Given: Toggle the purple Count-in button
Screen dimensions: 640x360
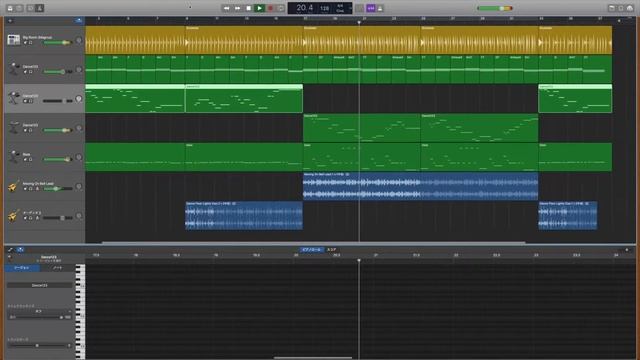Looking at the screenshot, I should click(x=371, y=8).
